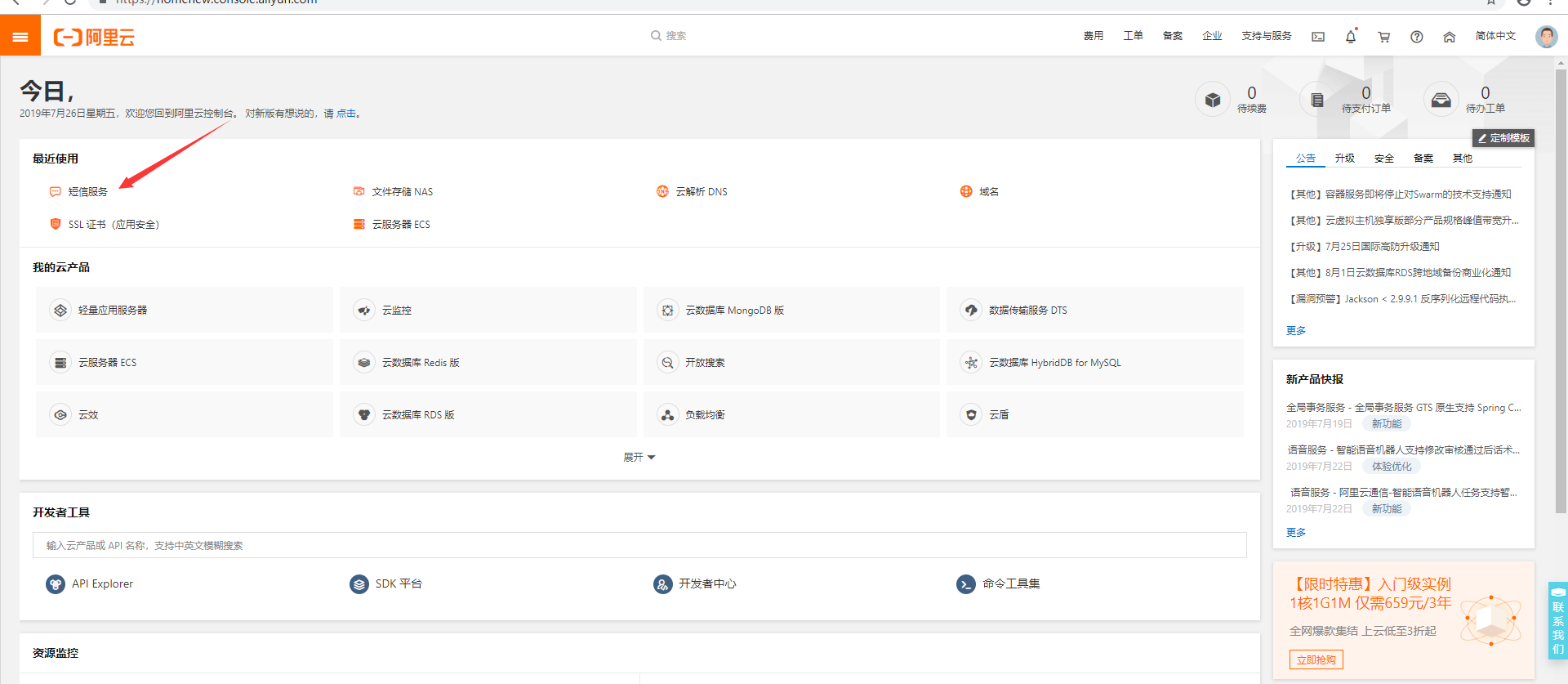Click the 负载均衡 product icon
The image size is (1568, 684).
coord(668,415)
